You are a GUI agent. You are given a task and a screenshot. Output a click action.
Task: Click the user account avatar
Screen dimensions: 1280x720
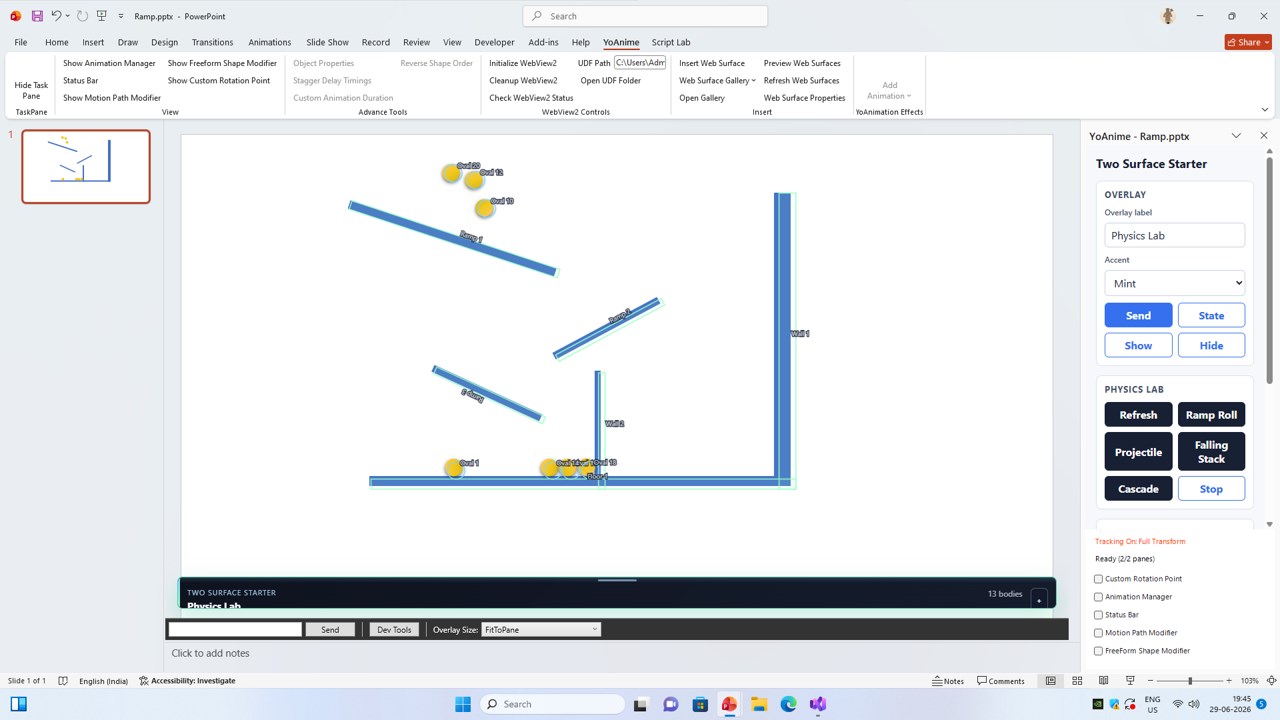[x=1168, y=16]
